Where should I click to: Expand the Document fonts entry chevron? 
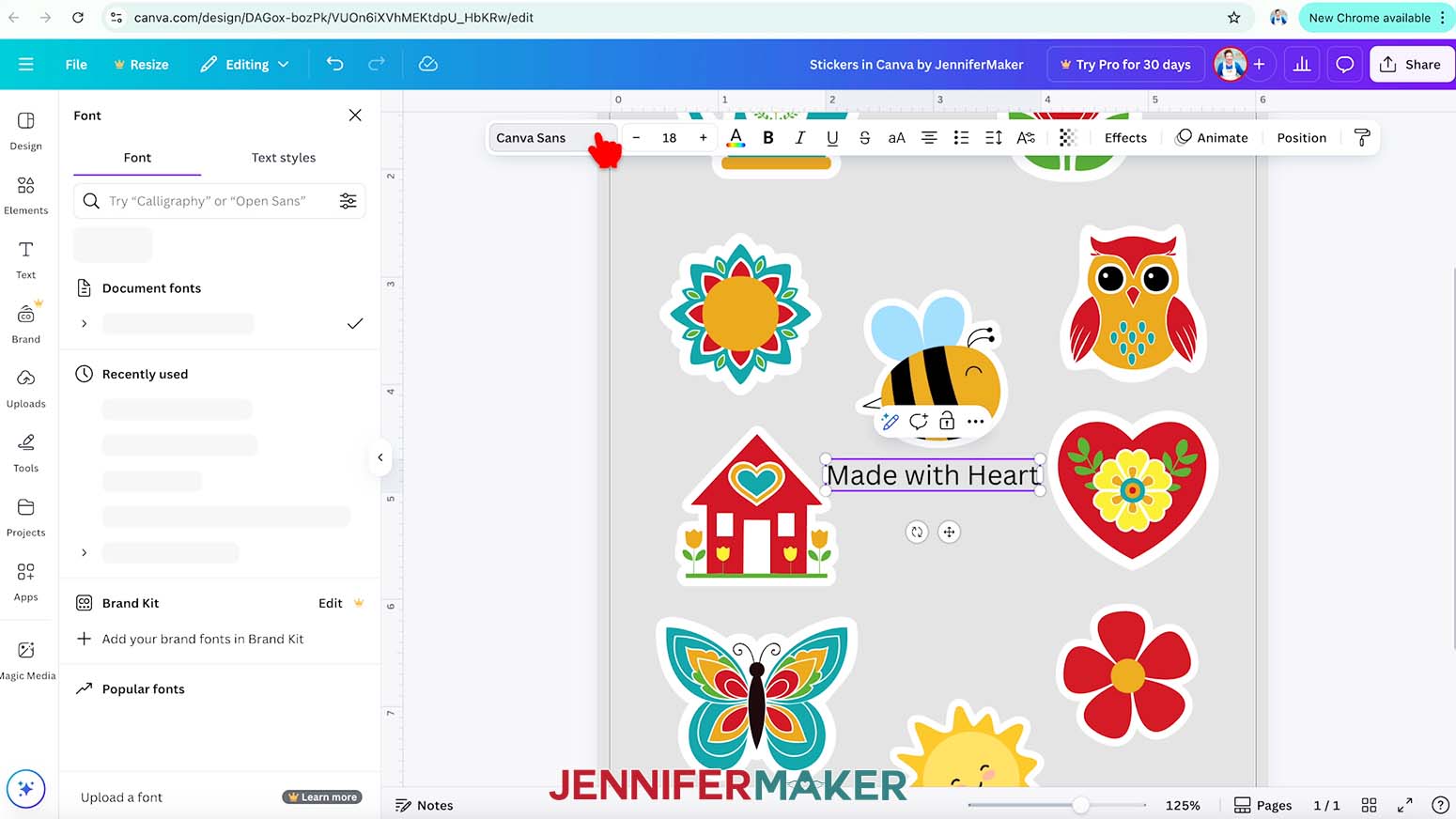click(84, 323)
